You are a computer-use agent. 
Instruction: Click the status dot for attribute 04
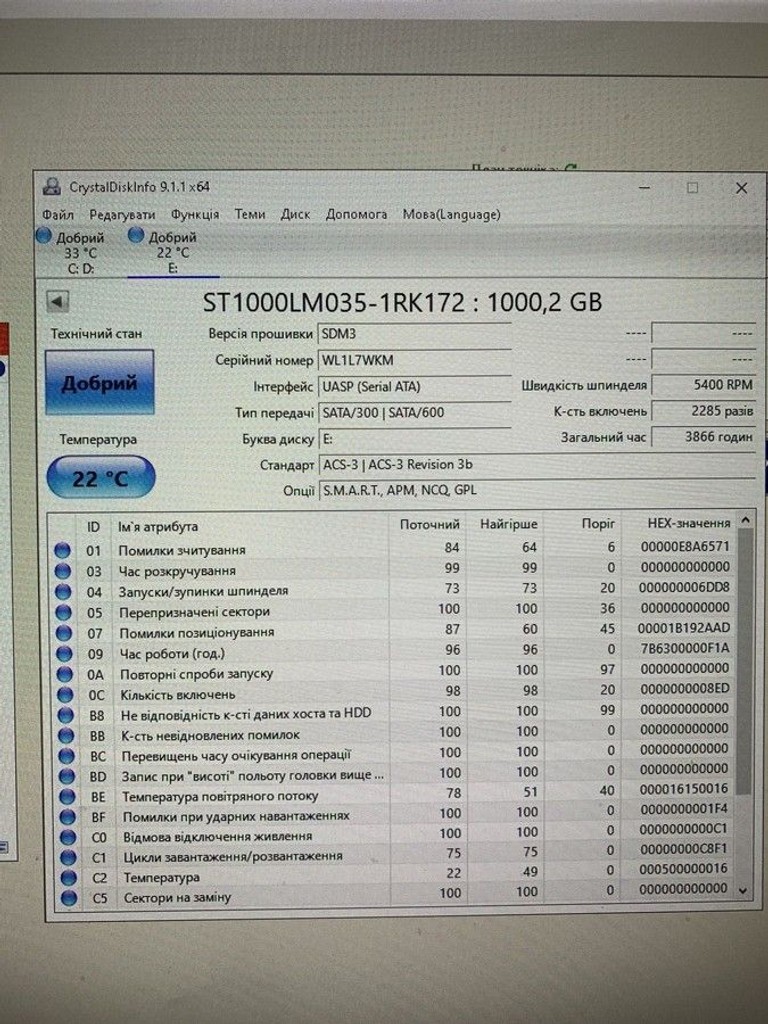pyautogui.click(x=63, y=592)
